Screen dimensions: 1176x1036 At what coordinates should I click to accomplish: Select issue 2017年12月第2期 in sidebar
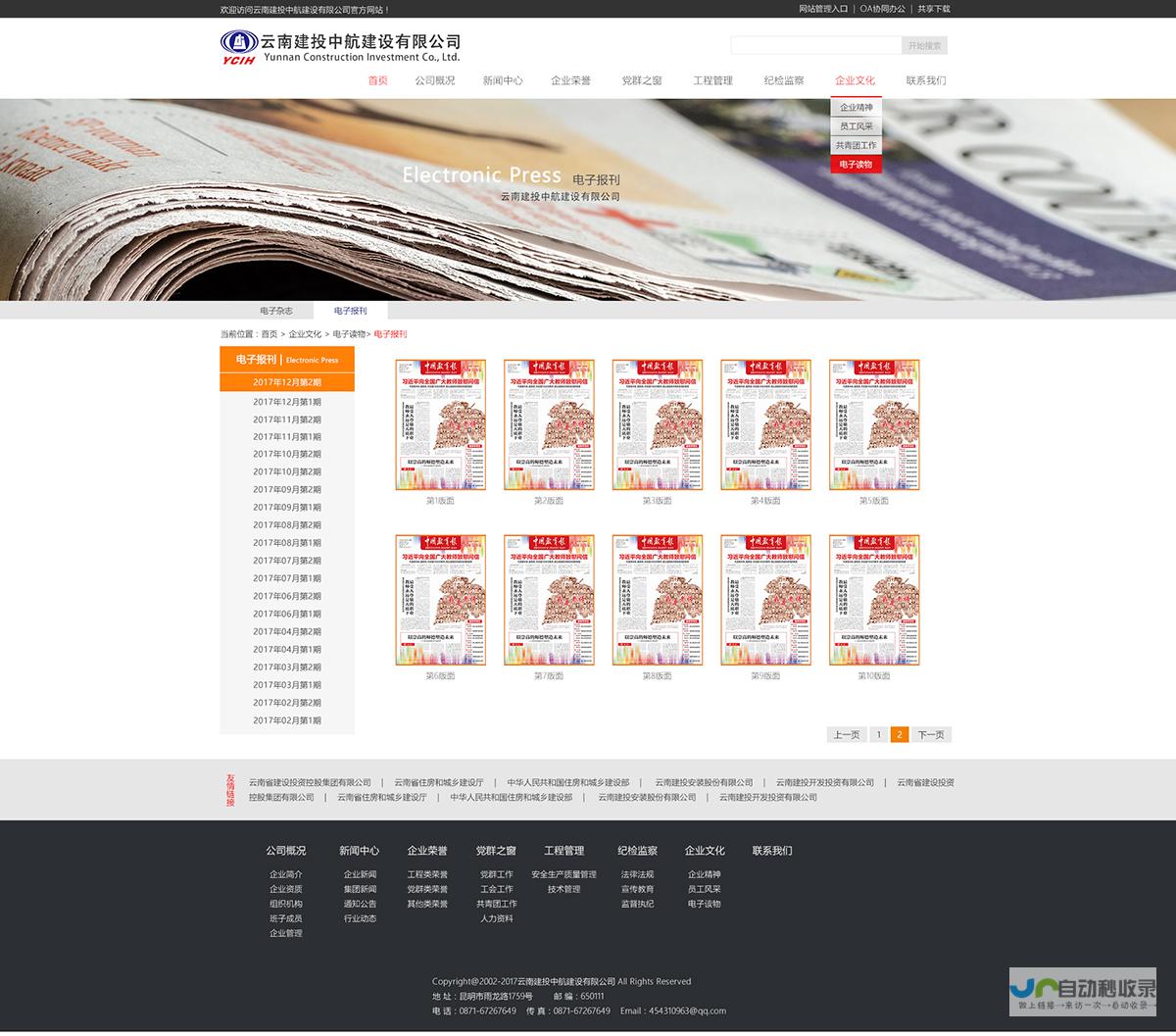(287, 382)
